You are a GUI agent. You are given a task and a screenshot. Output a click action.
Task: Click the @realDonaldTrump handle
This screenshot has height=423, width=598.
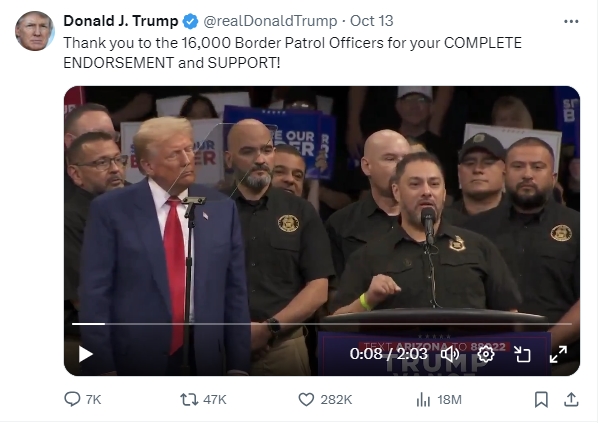tap(270, 21)
